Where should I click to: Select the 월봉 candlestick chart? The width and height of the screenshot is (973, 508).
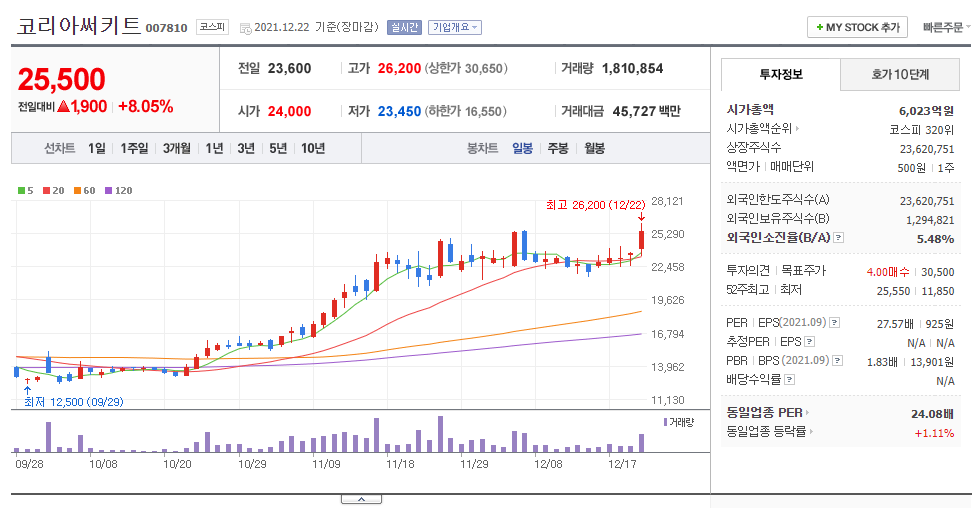594,148
